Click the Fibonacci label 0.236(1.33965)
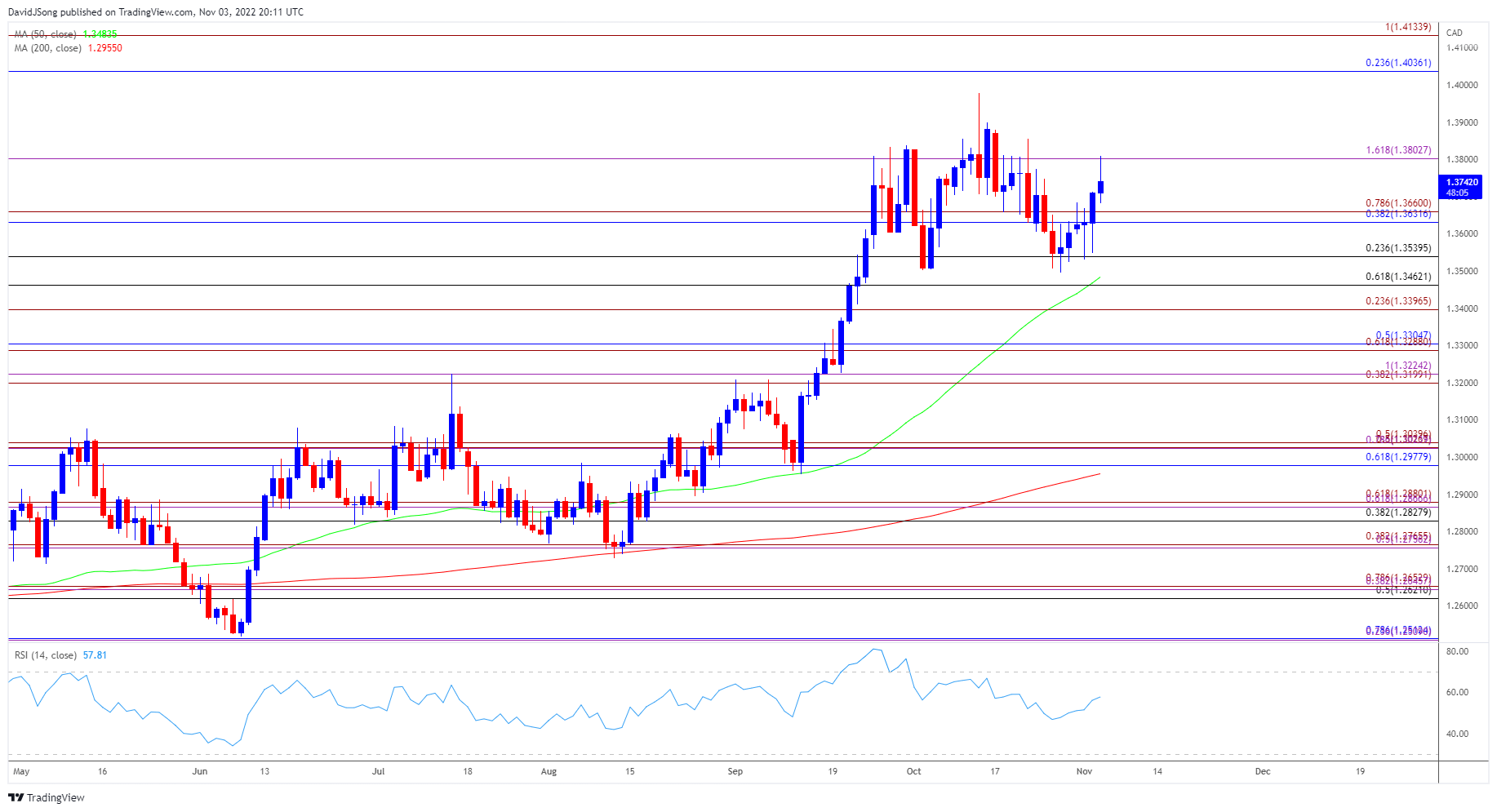 [x=1398, y=301]
